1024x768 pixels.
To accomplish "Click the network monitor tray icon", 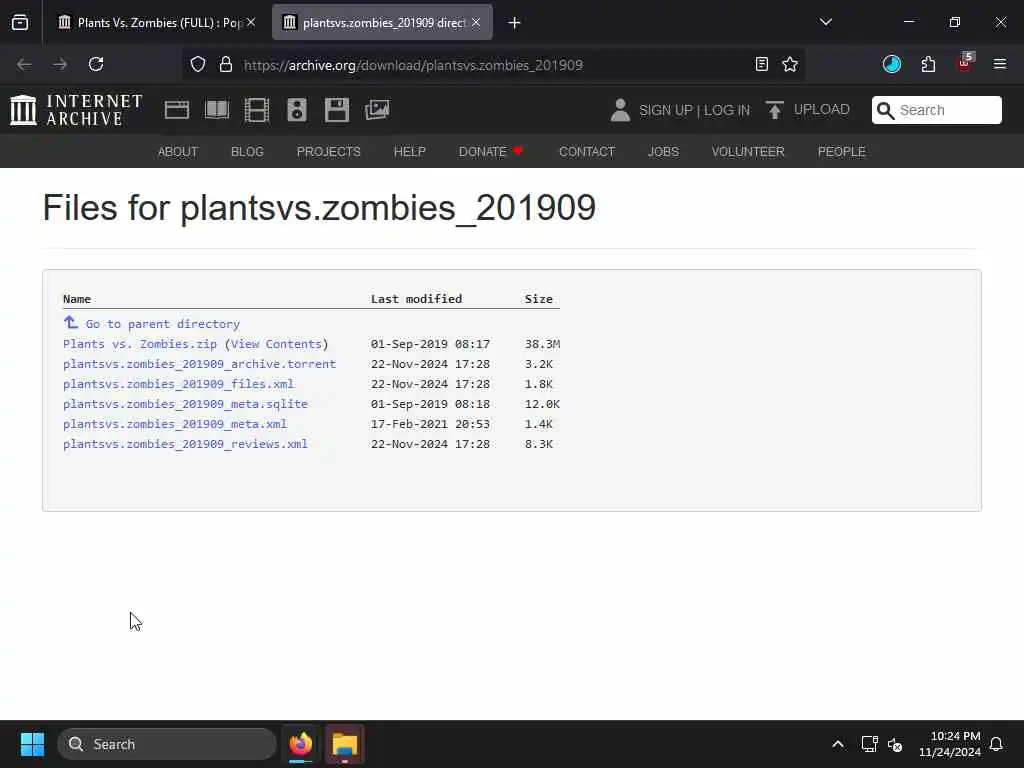I will [x=869, y=744].
